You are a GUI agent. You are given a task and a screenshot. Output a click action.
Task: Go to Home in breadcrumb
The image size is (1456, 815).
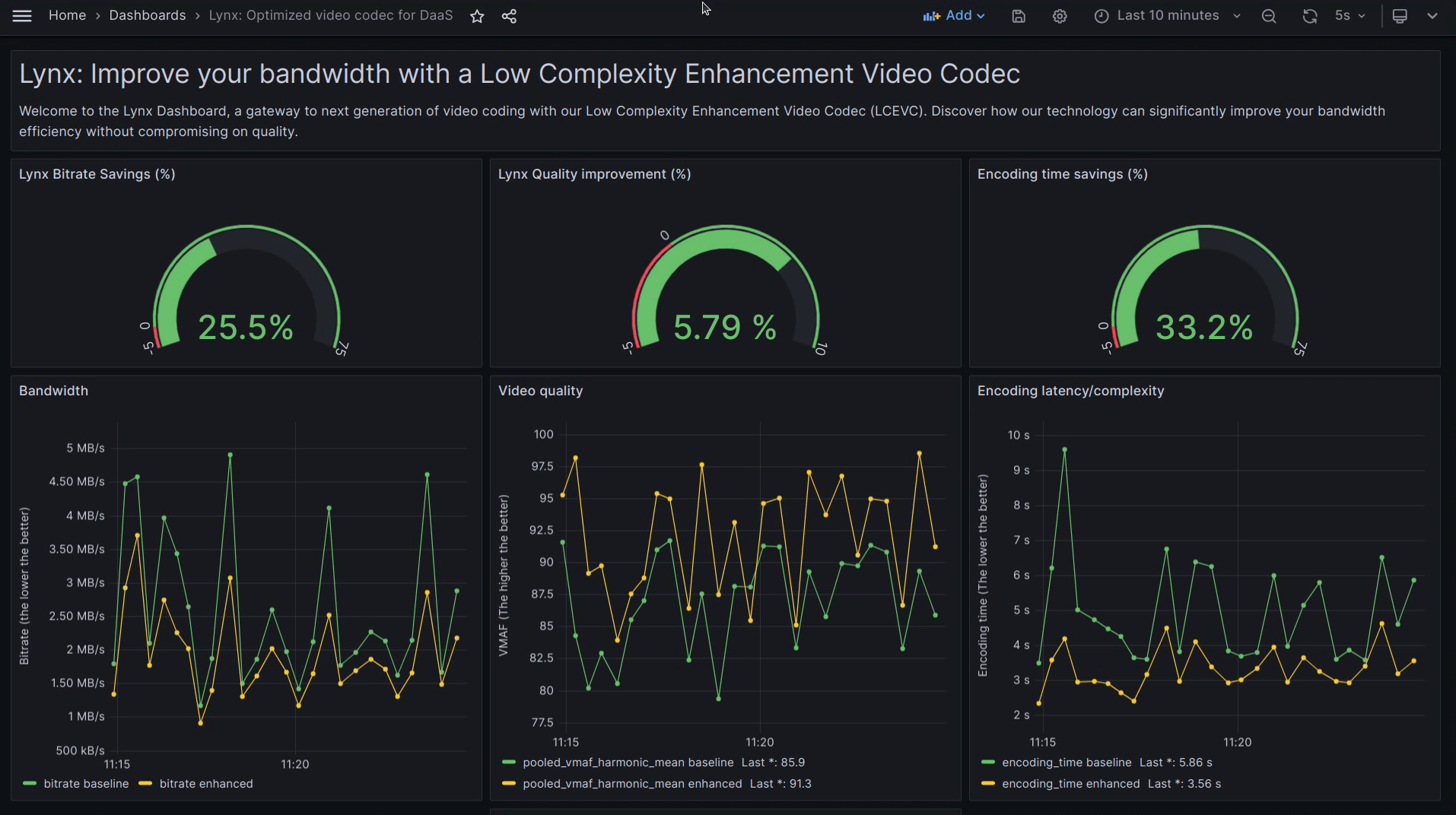[x=67, y=16]
